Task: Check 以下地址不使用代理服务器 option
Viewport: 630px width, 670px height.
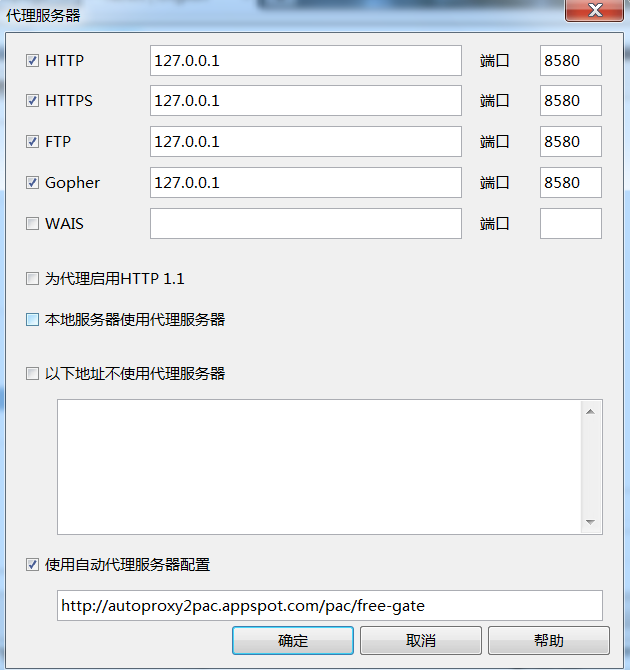Action: click(32, 374)
